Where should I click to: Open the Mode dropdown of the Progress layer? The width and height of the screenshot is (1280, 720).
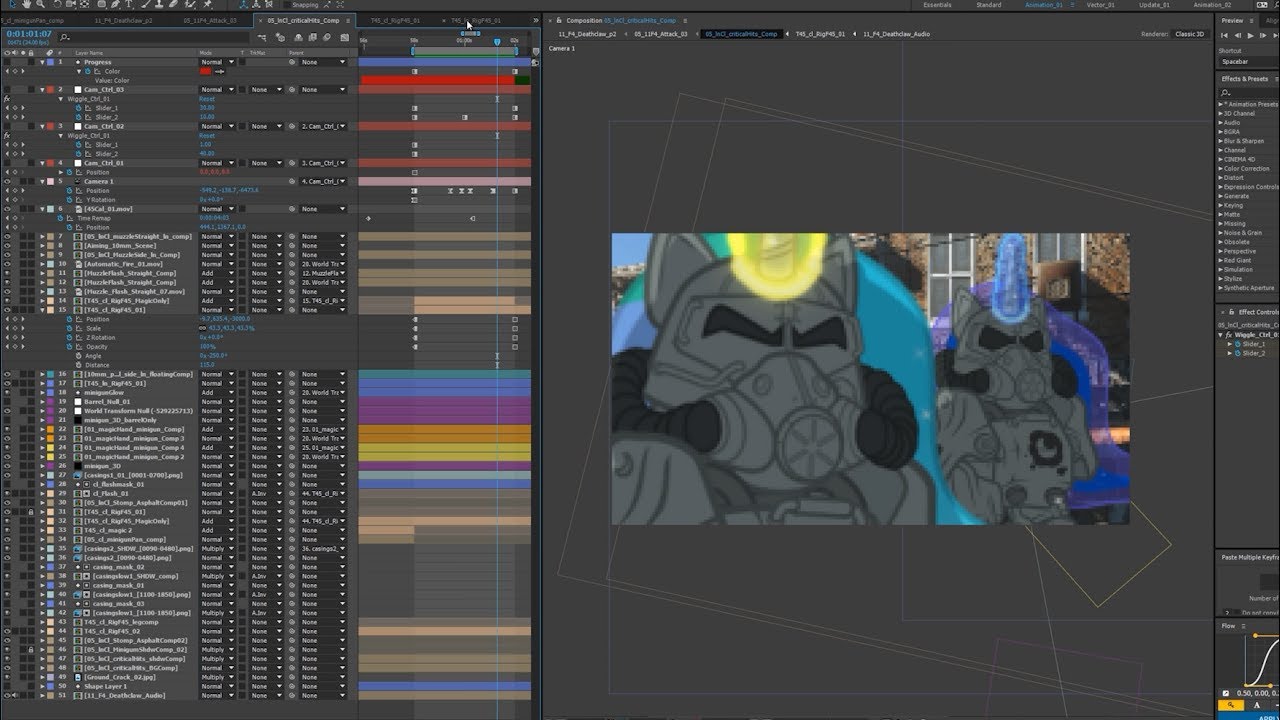click(217, 62)
